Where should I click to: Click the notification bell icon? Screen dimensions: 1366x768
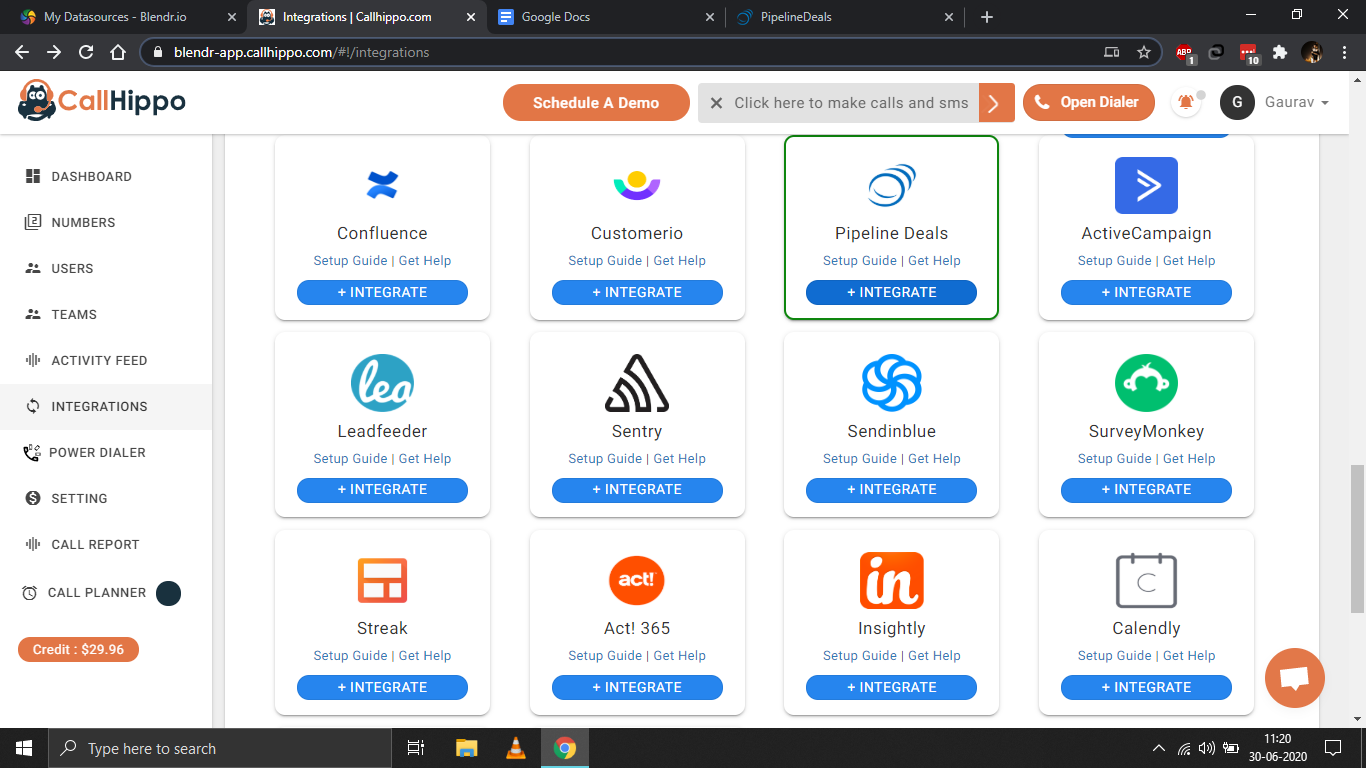tap(1186, 102)
